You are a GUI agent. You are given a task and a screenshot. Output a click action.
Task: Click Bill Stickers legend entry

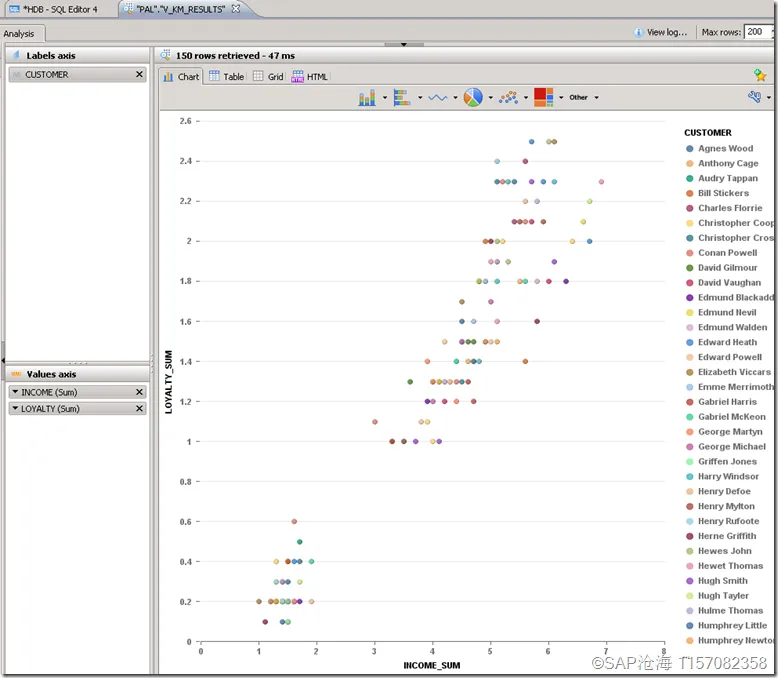coord(717,193)
